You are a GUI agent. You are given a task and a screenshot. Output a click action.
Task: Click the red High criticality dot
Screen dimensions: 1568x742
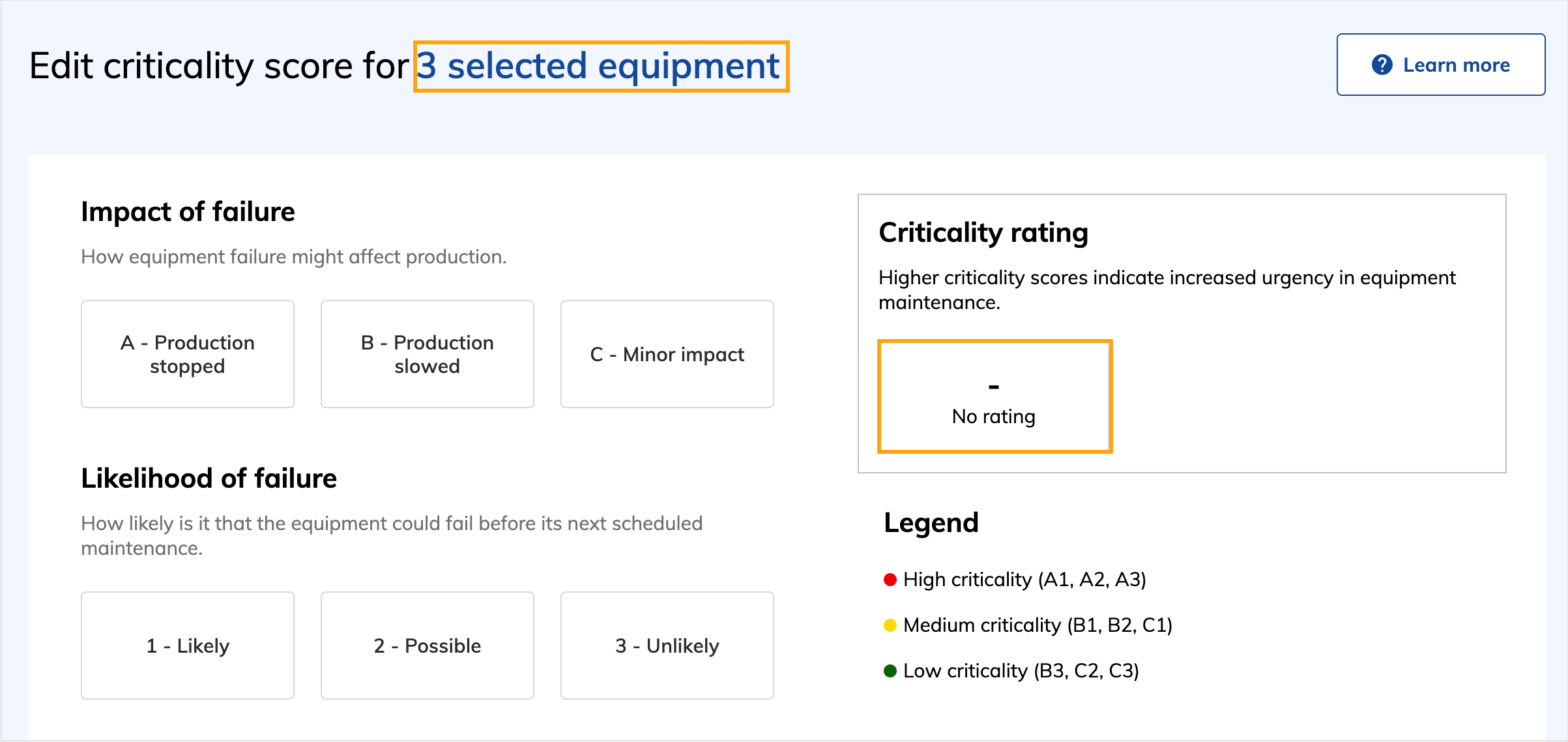pyautogui.click(x=890, y=580)
